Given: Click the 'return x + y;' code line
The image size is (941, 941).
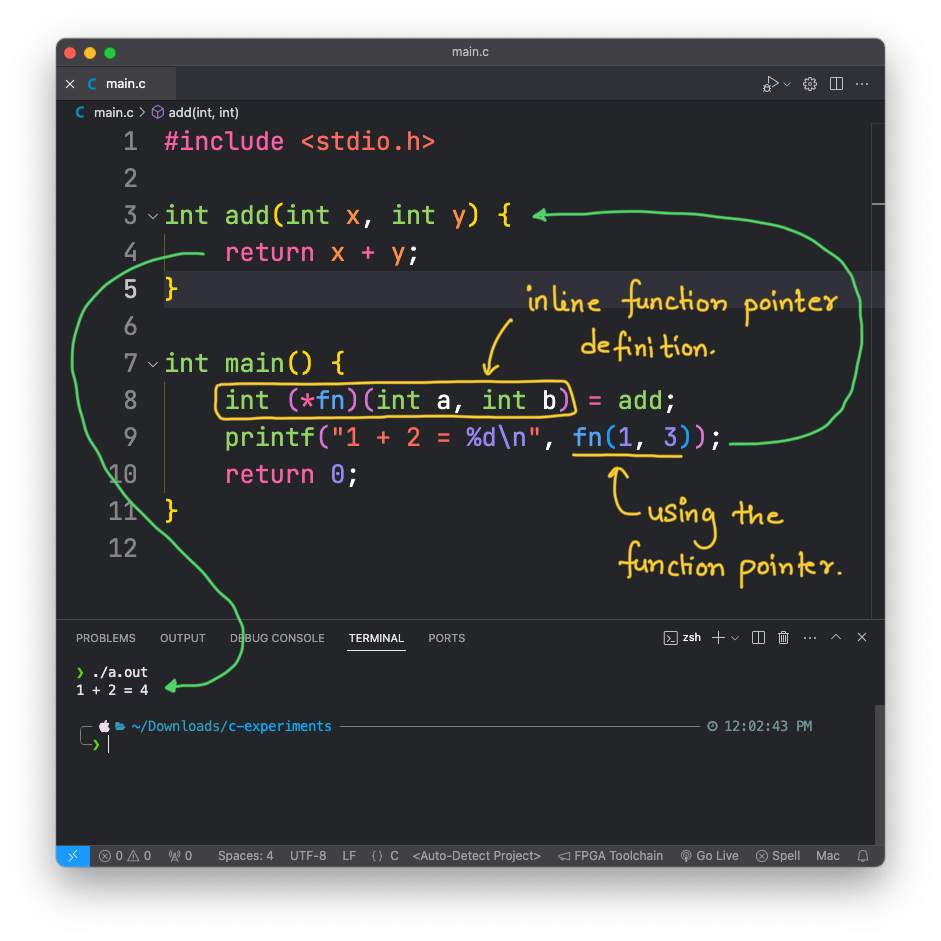Looking at the screenshot, I should click(321, 253).
